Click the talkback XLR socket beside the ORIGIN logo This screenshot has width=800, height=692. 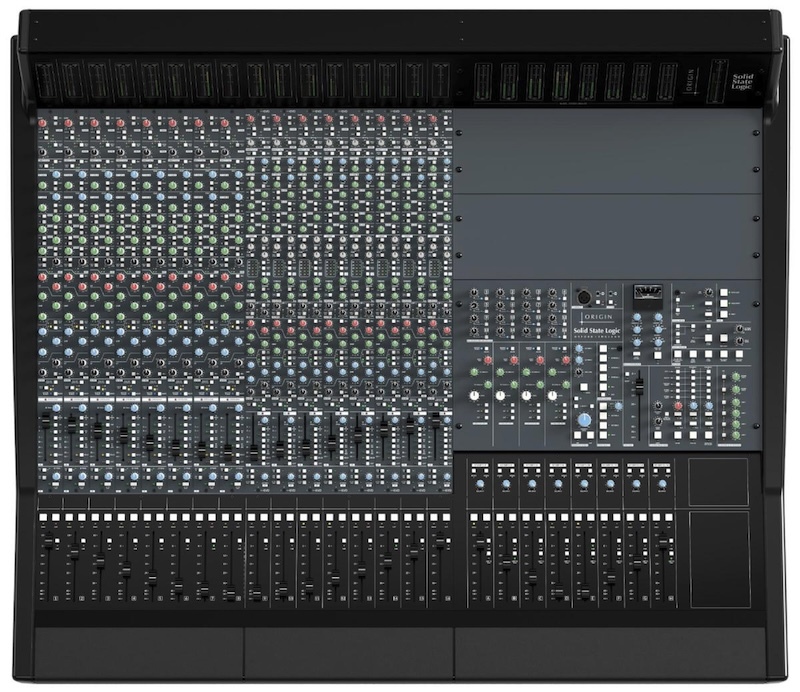(x=583, y=297)
